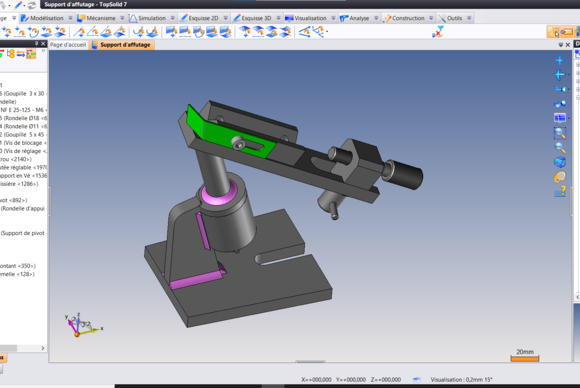Image resolution: width=580 pixels, height=388 pixels.
Task: Select the orange lasso selection icon
Action: coord(560,177)
